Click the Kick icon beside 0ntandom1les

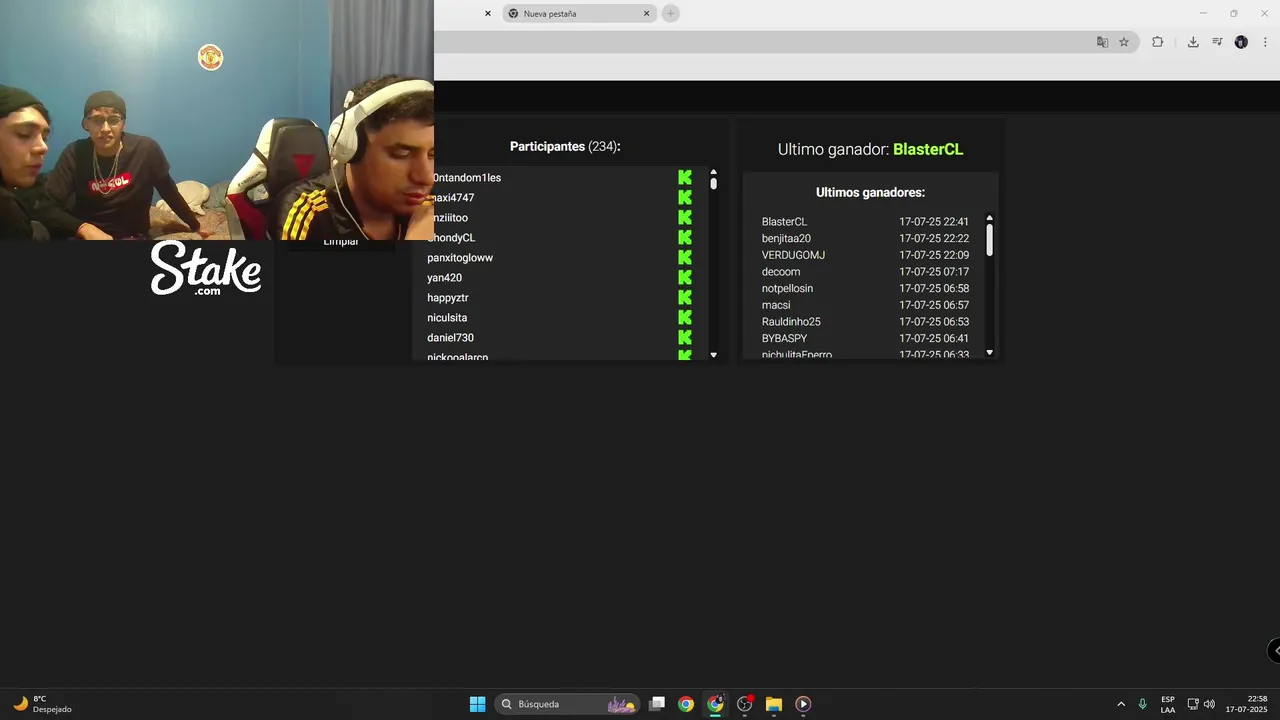(x=685, y=177)
